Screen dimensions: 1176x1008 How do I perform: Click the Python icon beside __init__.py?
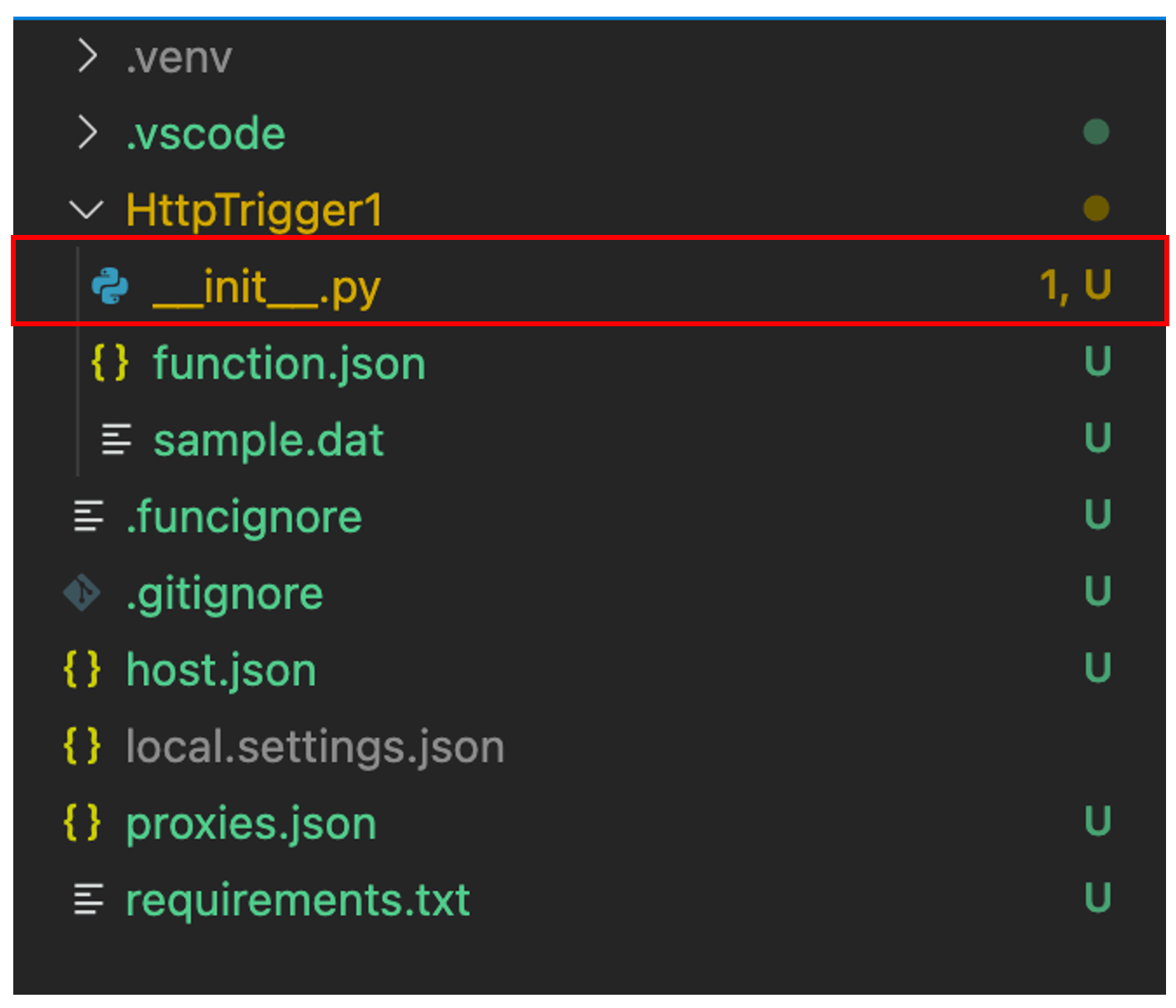[x=110, y=286]
